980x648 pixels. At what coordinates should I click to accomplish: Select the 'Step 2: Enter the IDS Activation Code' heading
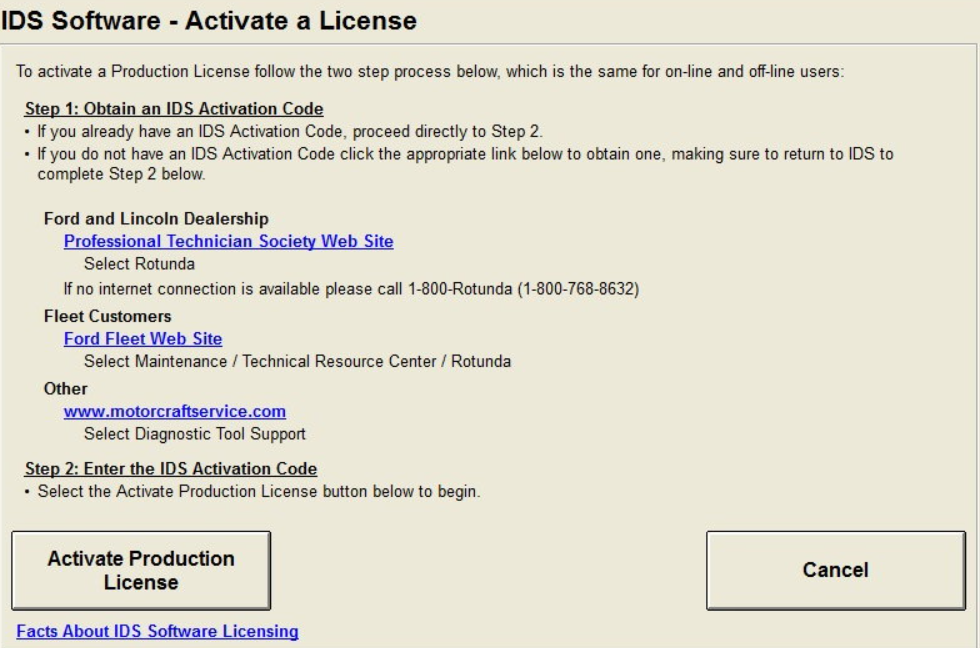(x=171, y=469)
